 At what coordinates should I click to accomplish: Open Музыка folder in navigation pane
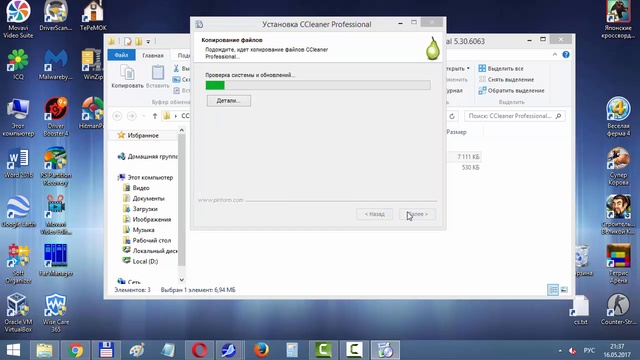(139, 230)
